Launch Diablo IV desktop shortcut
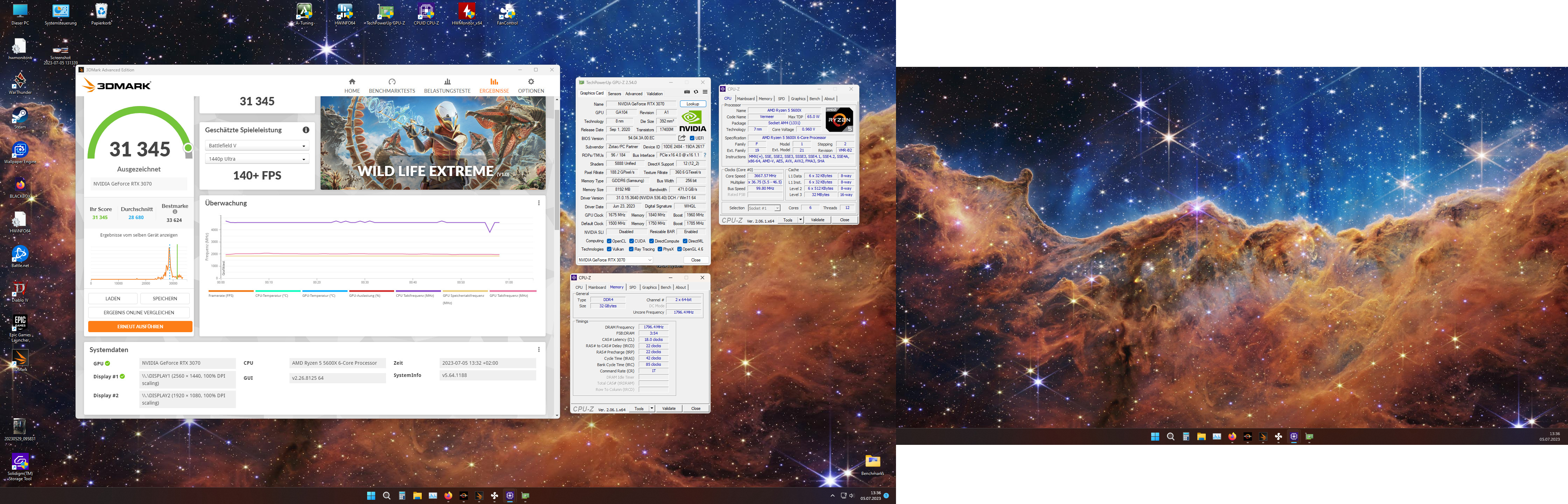Screen dimensions: 1568x504 coord(20,292)
